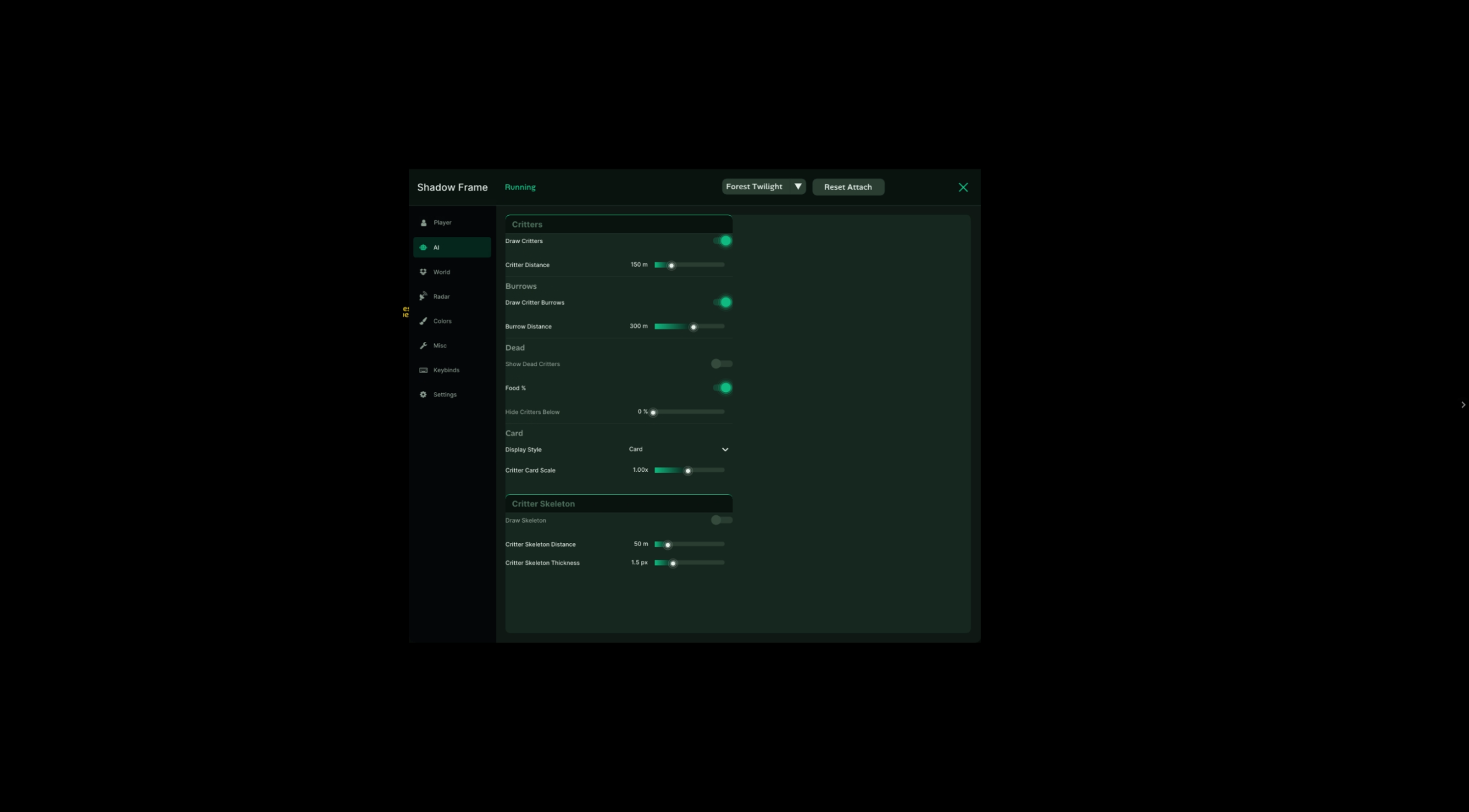Open the Forest Twilight theme dropdown
This screenshot has width=1469, height=812.
(x=764, y=187)
